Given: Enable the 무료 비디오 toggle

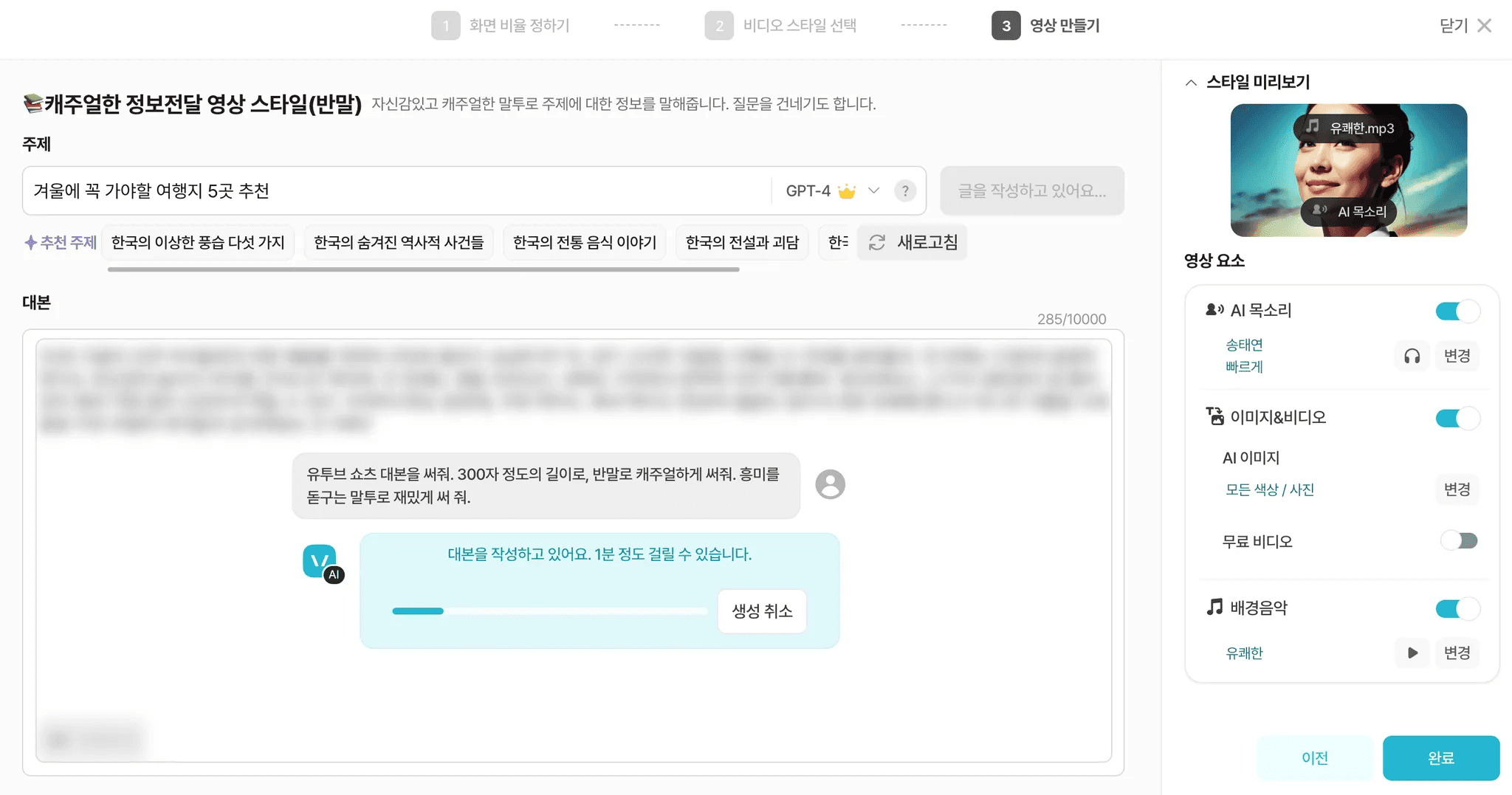Looking at the screenshot, I should tap(1459, 540).
